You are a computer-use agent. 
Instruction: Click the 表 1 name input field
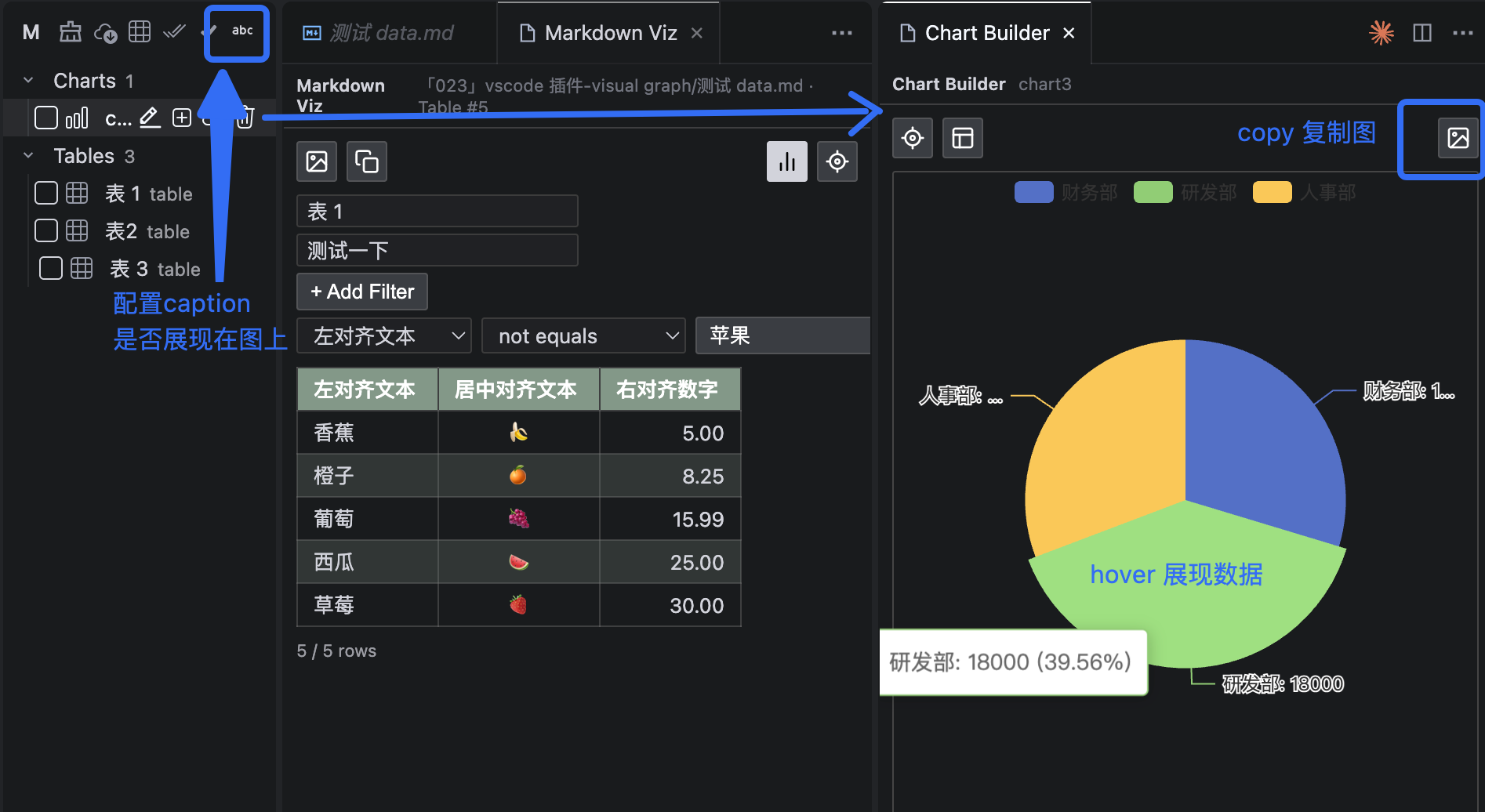(x=438, y=211)
